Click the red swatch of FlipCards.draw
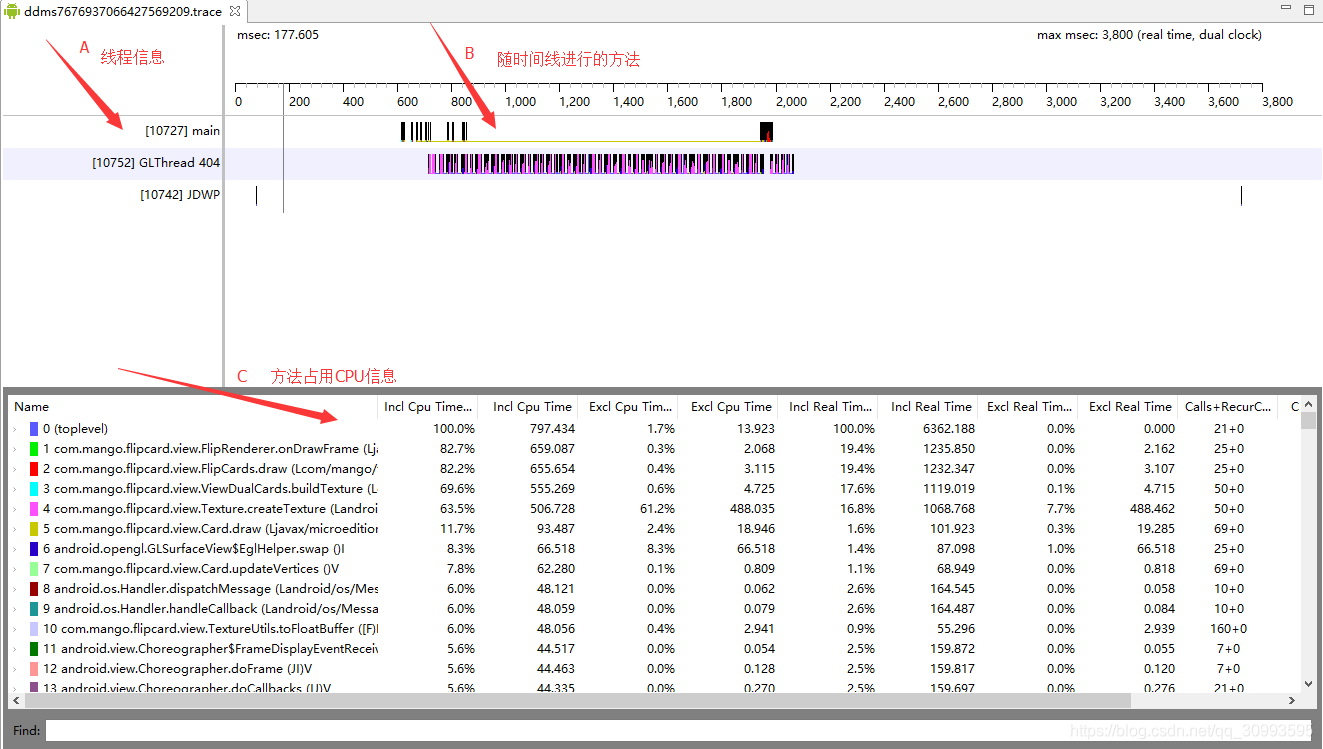This screenshot has height=749, width=1323. [x=34, y=469]
